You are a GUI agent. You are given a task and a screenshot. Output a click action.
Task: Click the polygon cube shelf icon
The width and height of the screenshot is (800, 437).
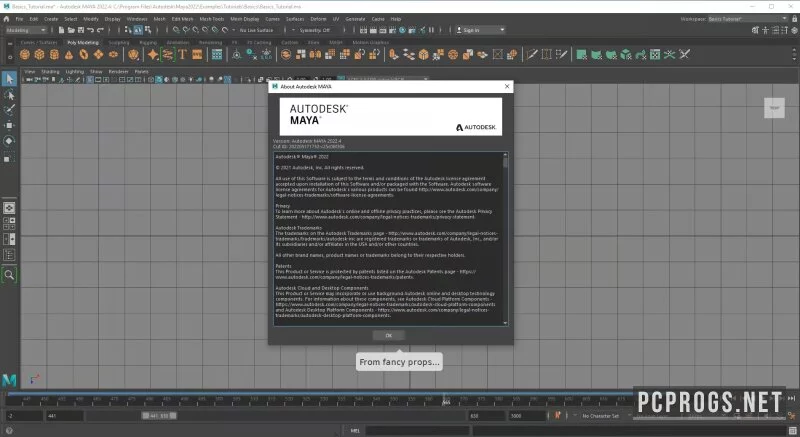pyautogui.click(x=39, y=54)
